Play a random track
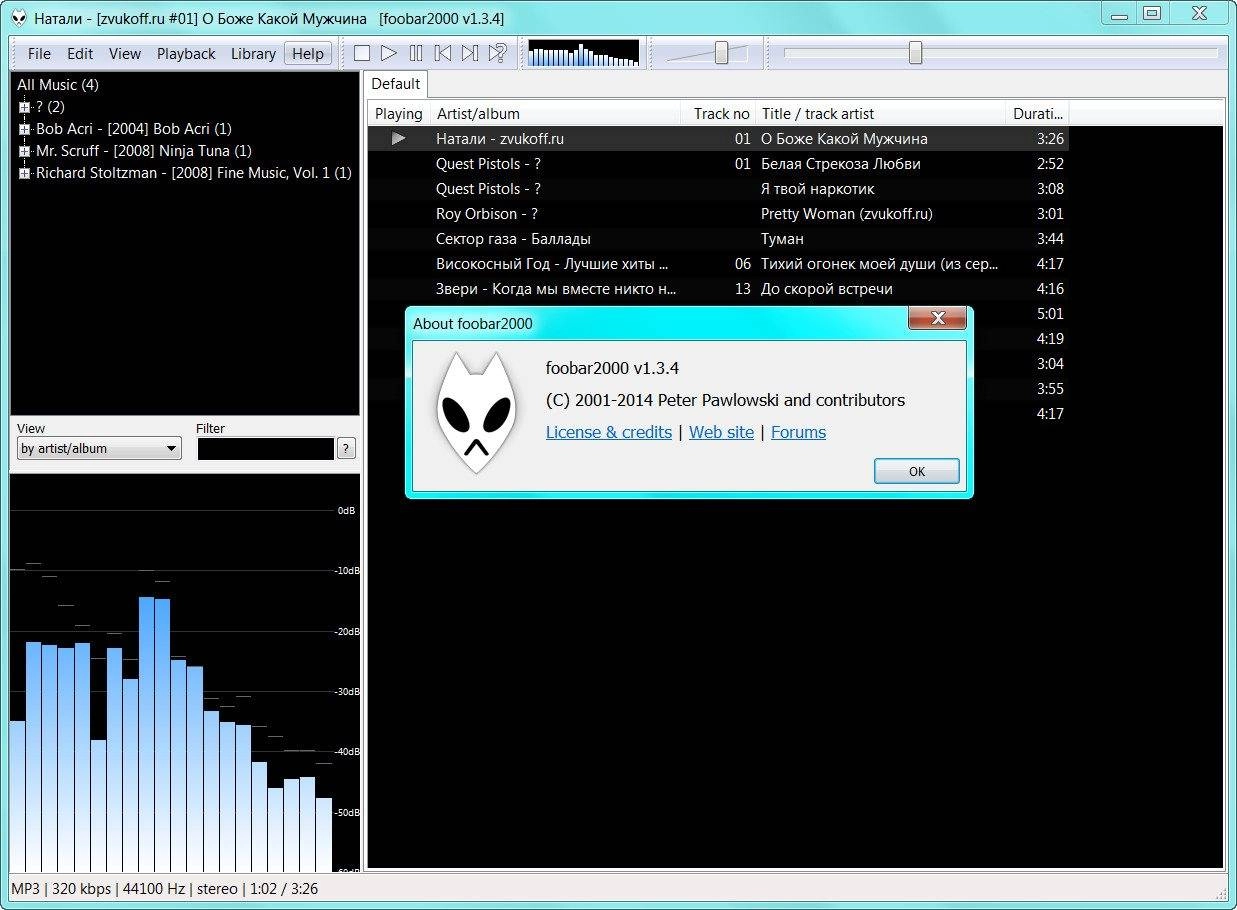1237x910 pixels. click(x=497, y=53)
